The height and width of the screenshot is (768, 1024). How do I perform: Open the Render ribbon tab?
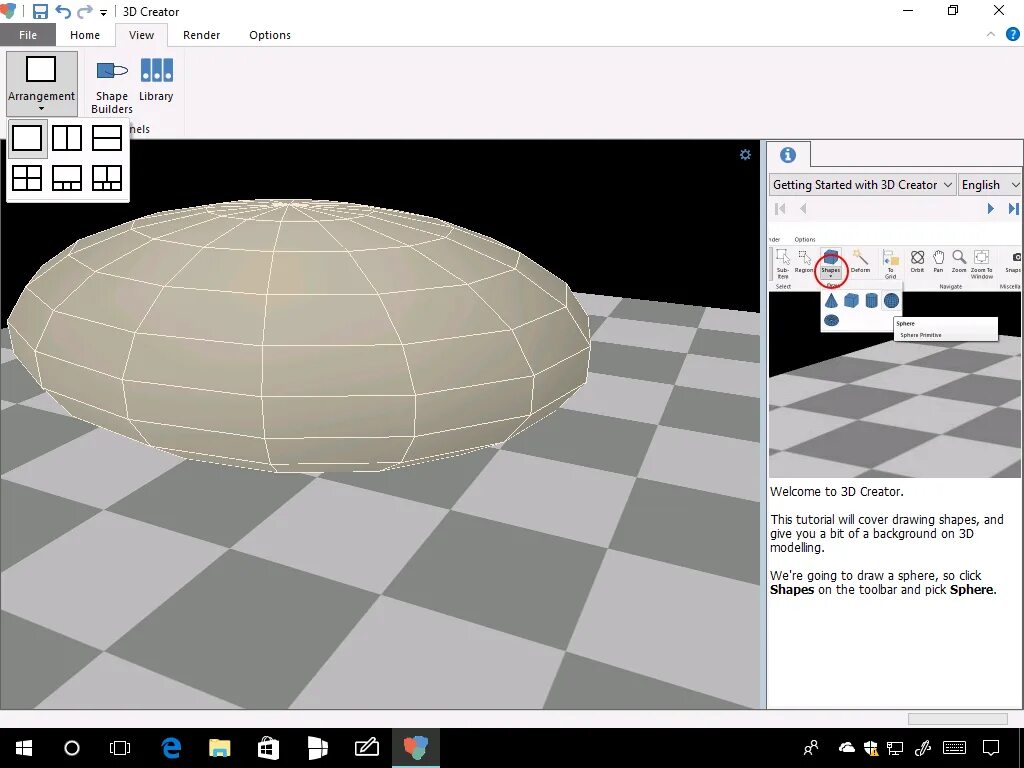click(201, 35)
